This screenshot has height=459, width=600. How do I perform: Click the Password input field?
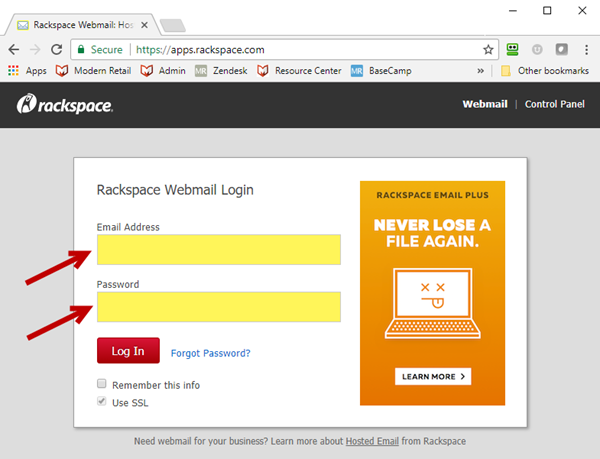pyautogui.click(x=219, y=307)
